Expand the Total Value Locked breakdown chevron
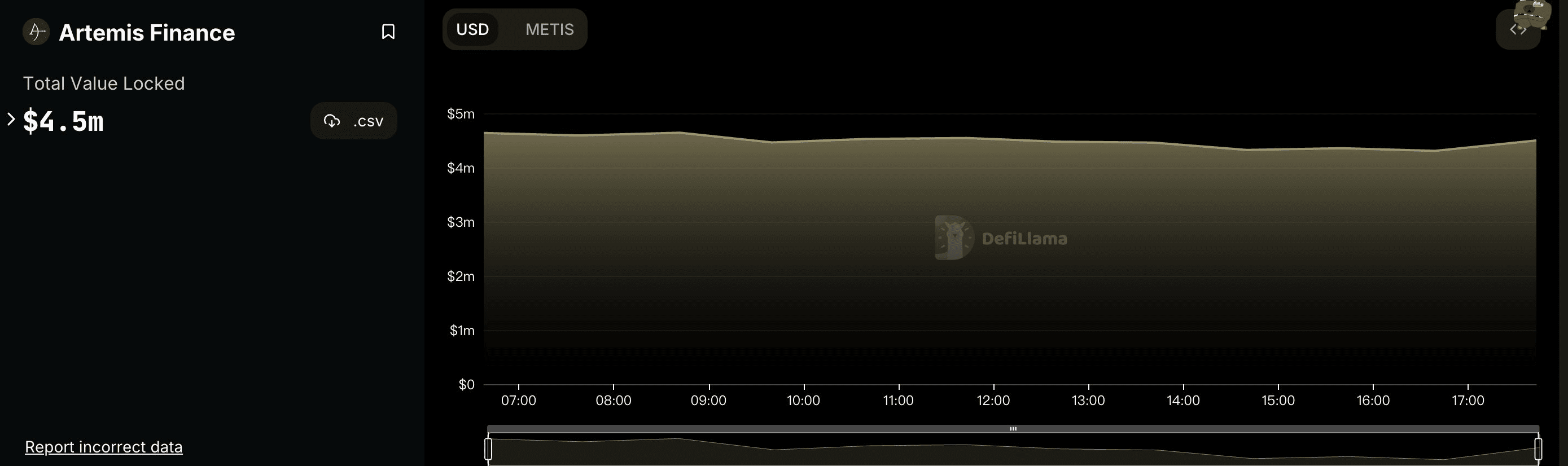This screenshot has width=1568, height=466. click(10, 119)
